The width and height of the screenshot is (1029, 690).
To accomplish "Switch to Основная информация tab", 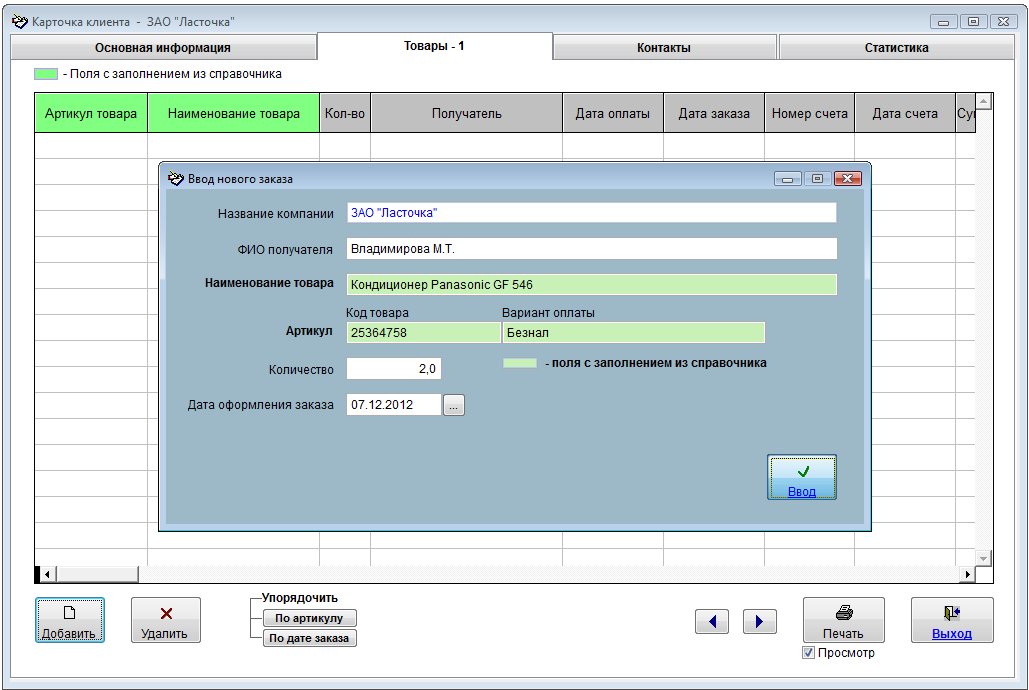I will coord(163,47).
